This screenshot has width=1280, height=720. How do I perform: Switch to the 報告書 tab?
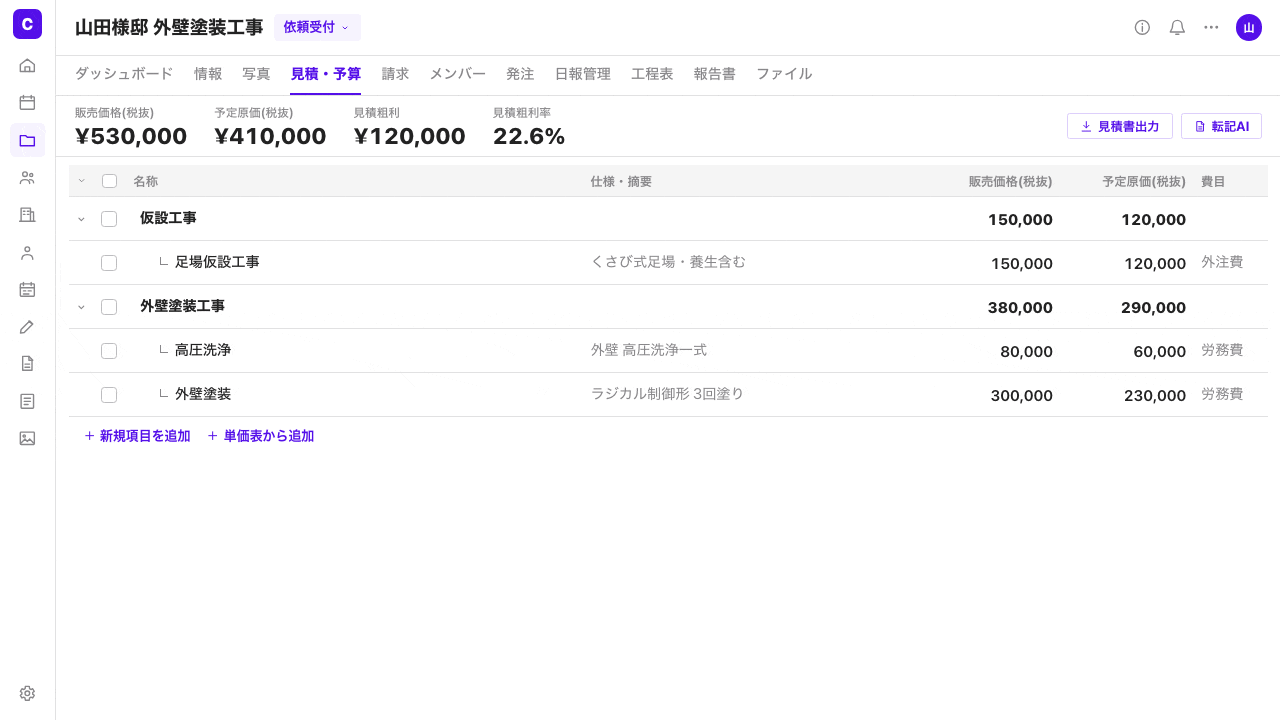tap(715, 74)
